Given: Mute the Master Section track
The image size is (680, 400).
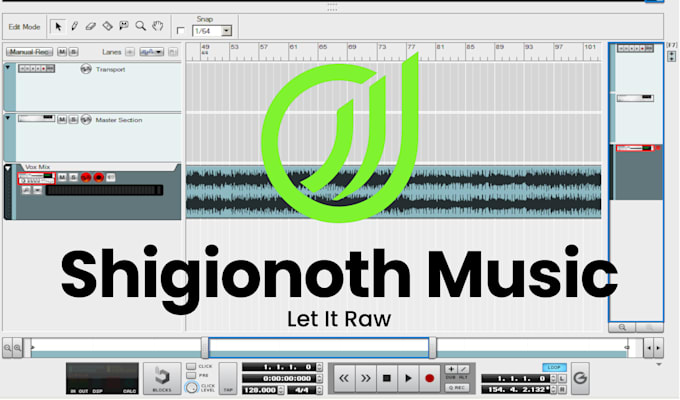Looking at the screenshot, I should (62, 119).
